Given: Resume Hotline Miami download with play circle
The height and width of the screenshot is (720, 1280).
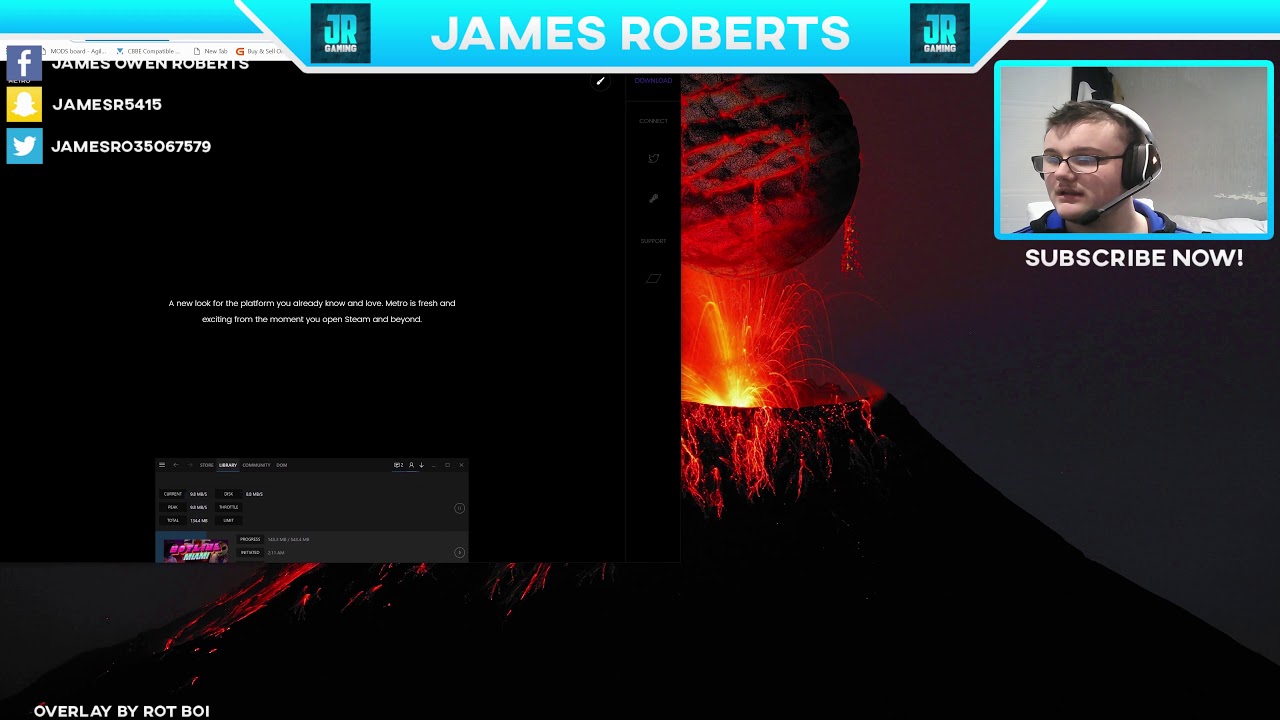Looking at the screenshot, I should 459,552.
